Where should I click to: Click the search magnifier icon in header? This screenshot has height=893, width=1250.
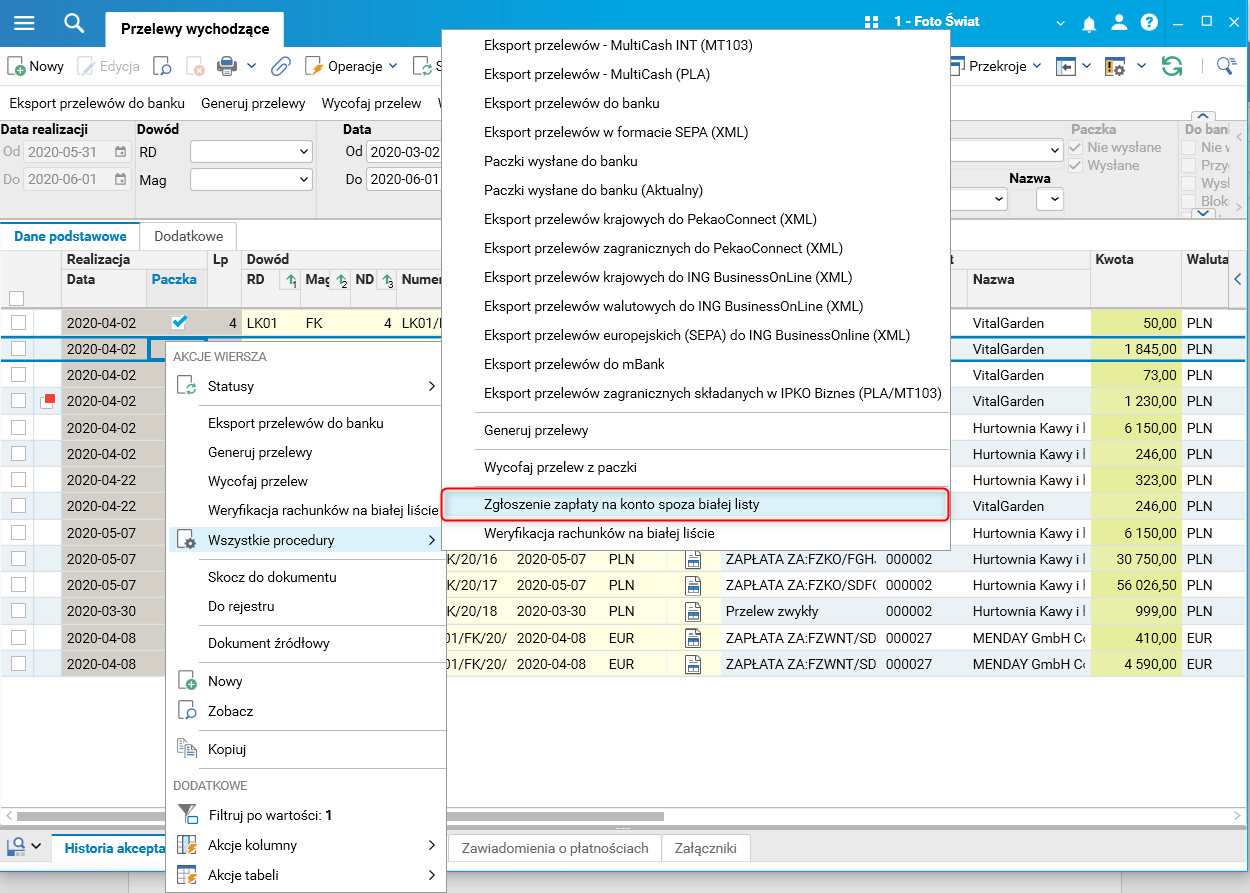[74, 22]
